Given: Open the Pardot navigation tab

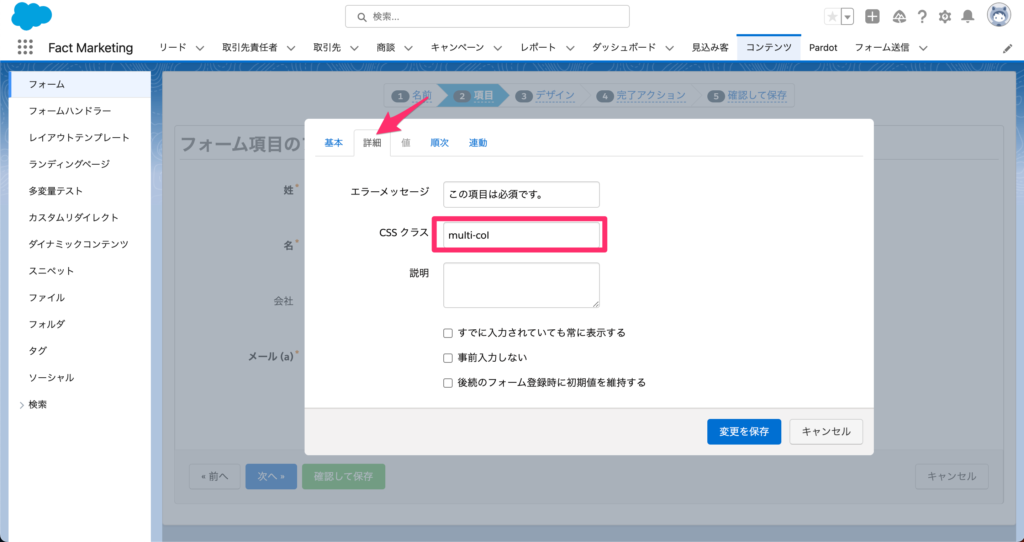Looking at the screenshot, I should pos(823,48).
